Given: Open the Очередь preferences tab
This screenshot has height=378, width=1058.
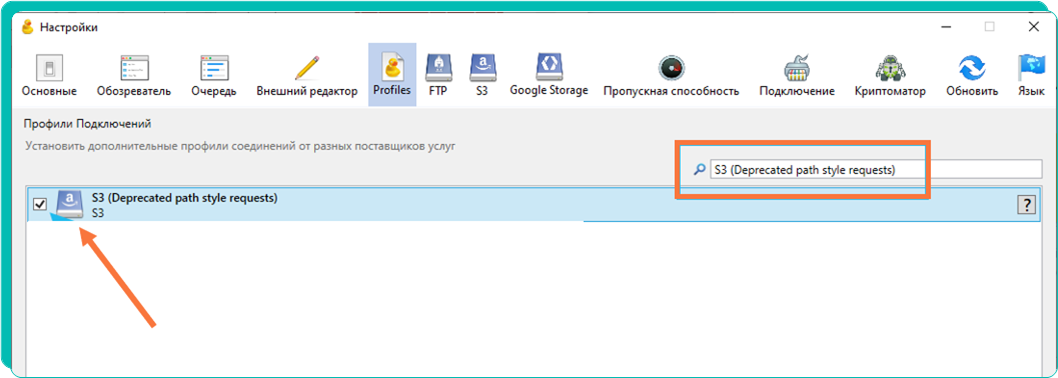Looking at the screenshot, I should (x=215, y=76).
